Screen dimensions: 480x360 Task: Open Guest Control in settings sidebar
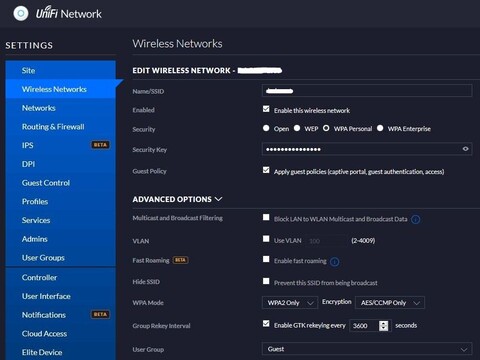[x=46, y=183]
